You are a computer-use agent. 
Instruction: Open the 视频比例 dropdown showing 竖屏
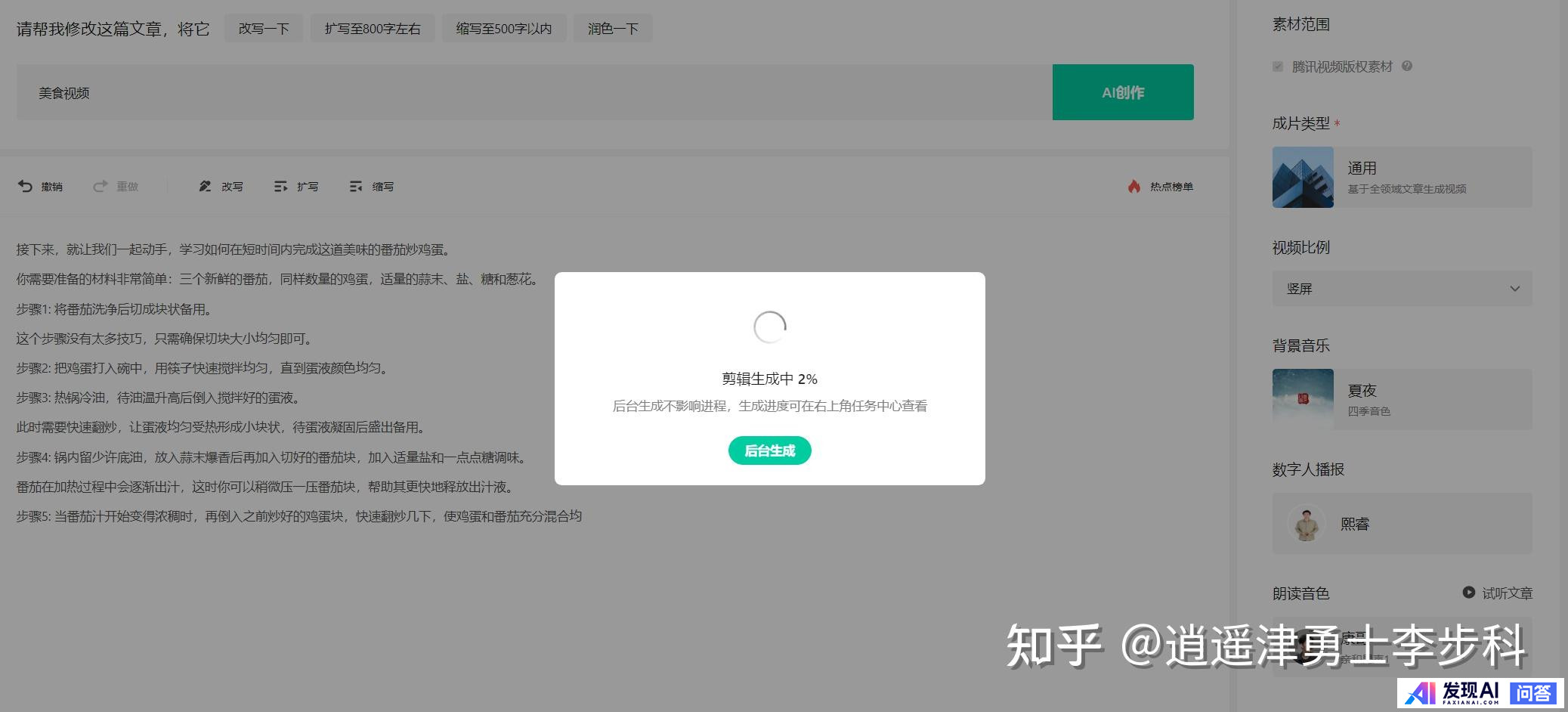(x=1401, y=289)
